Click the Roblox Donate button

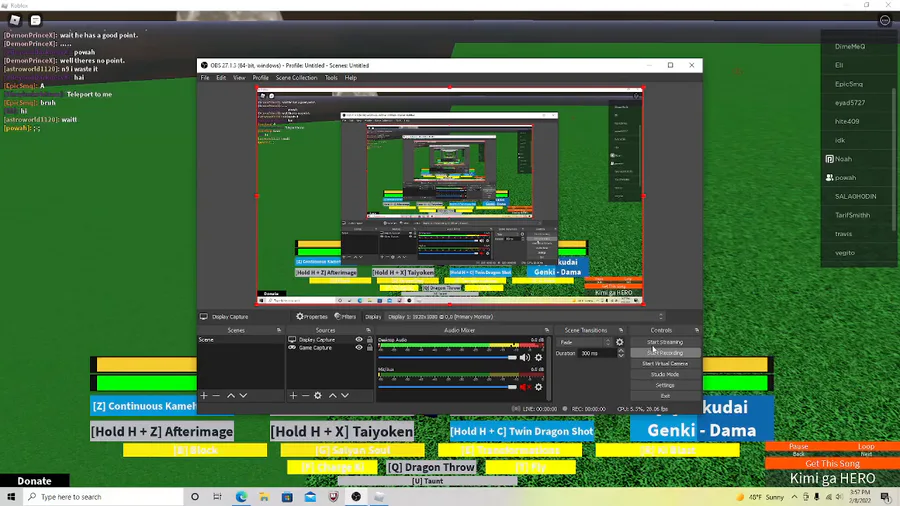click(x=34, y=481)
